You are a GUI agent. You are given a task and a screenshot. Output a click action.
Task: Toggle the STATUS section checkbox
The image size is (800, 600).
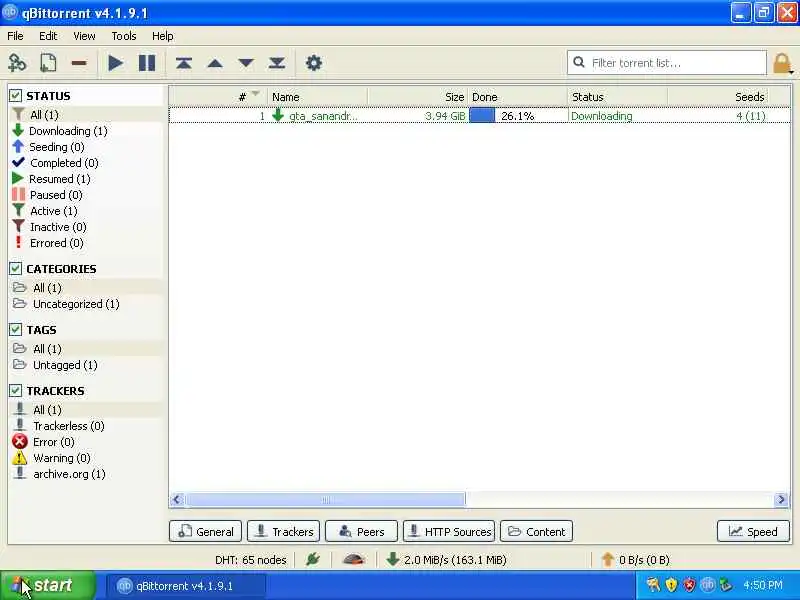(x=15, y=96)
